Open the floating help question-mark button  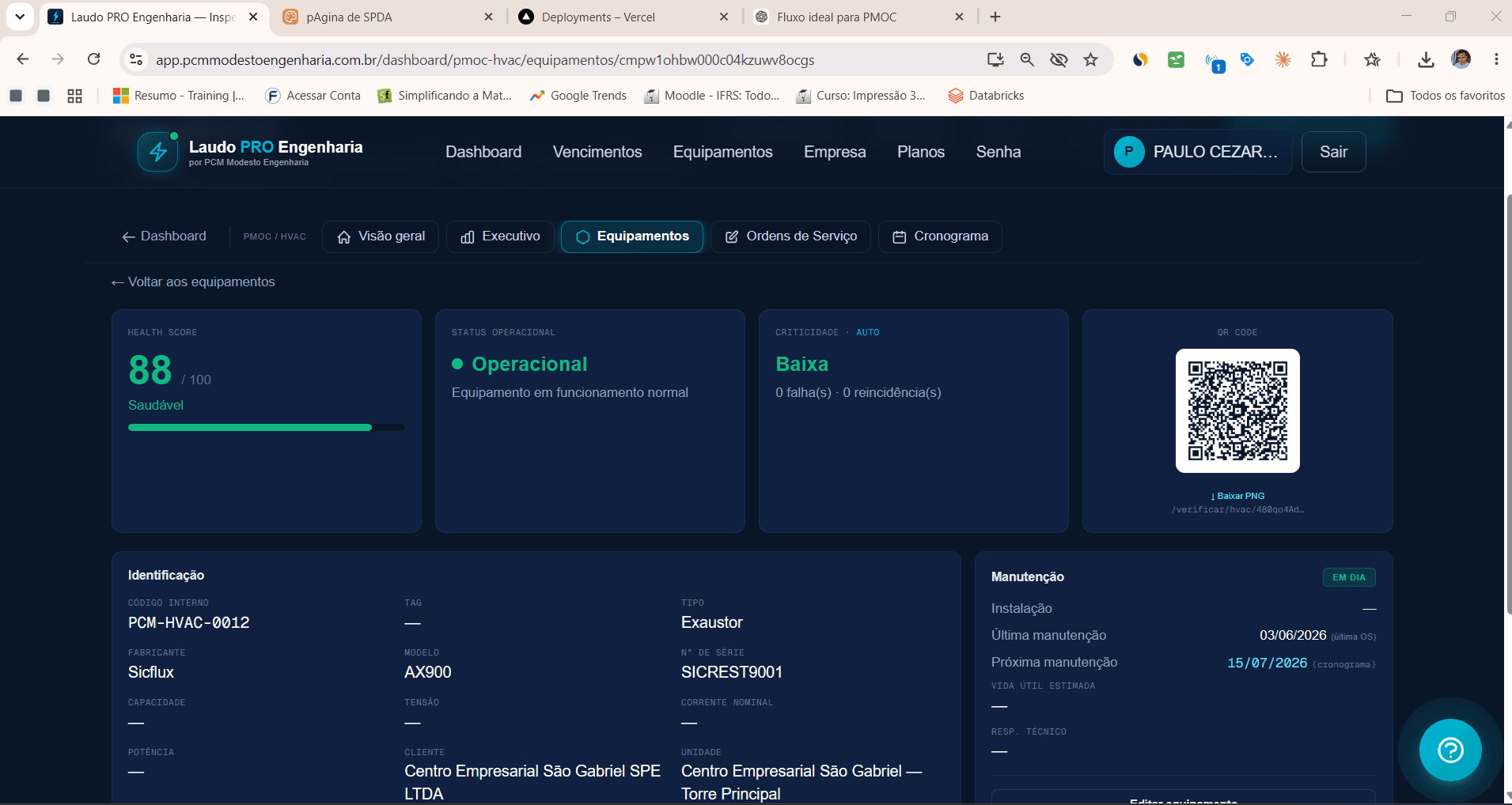coord(1450,750)
